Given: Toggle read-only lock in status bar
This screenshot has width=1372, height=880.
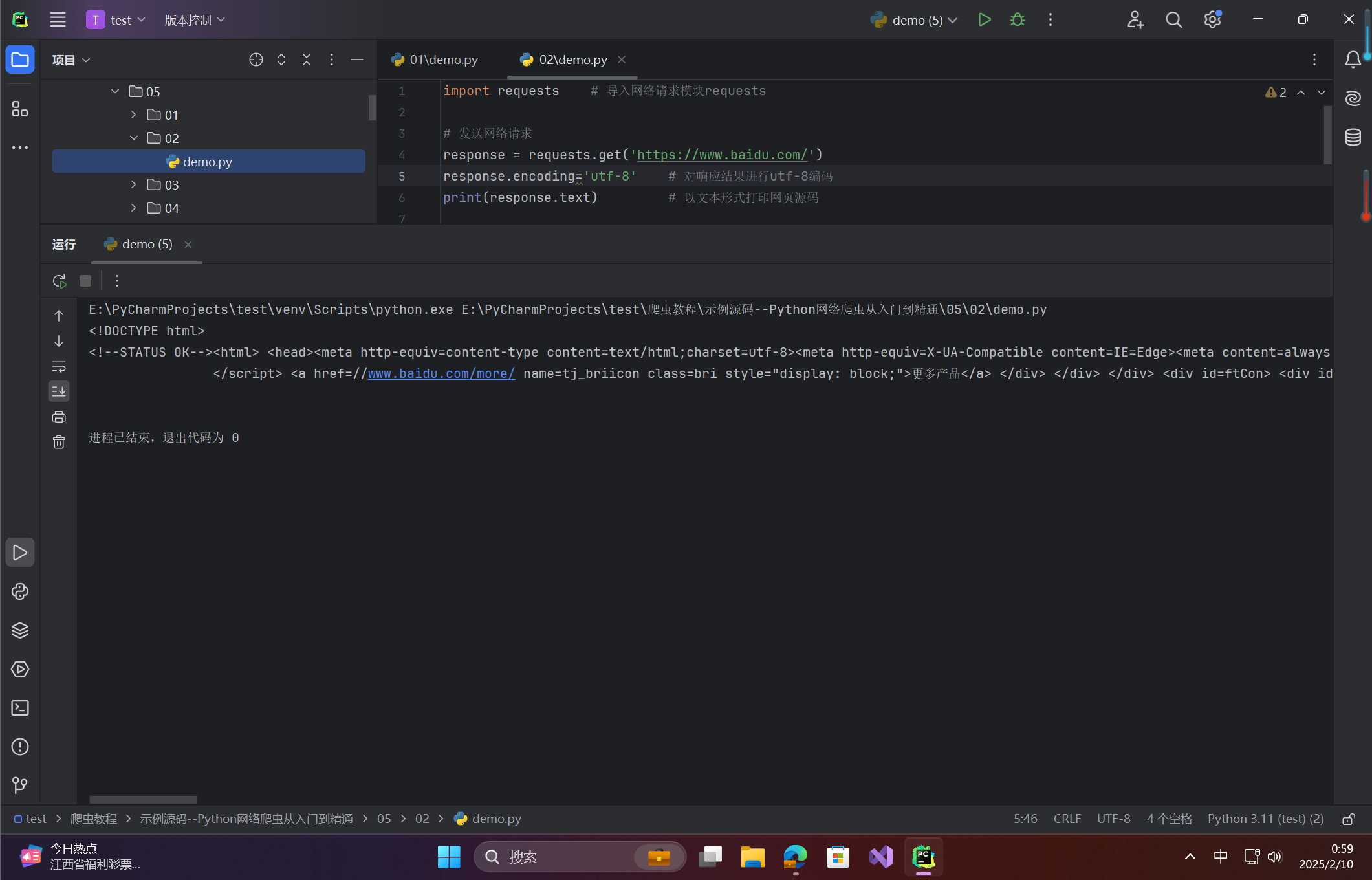Looking at the screenshot, I should coord(1349,819).
